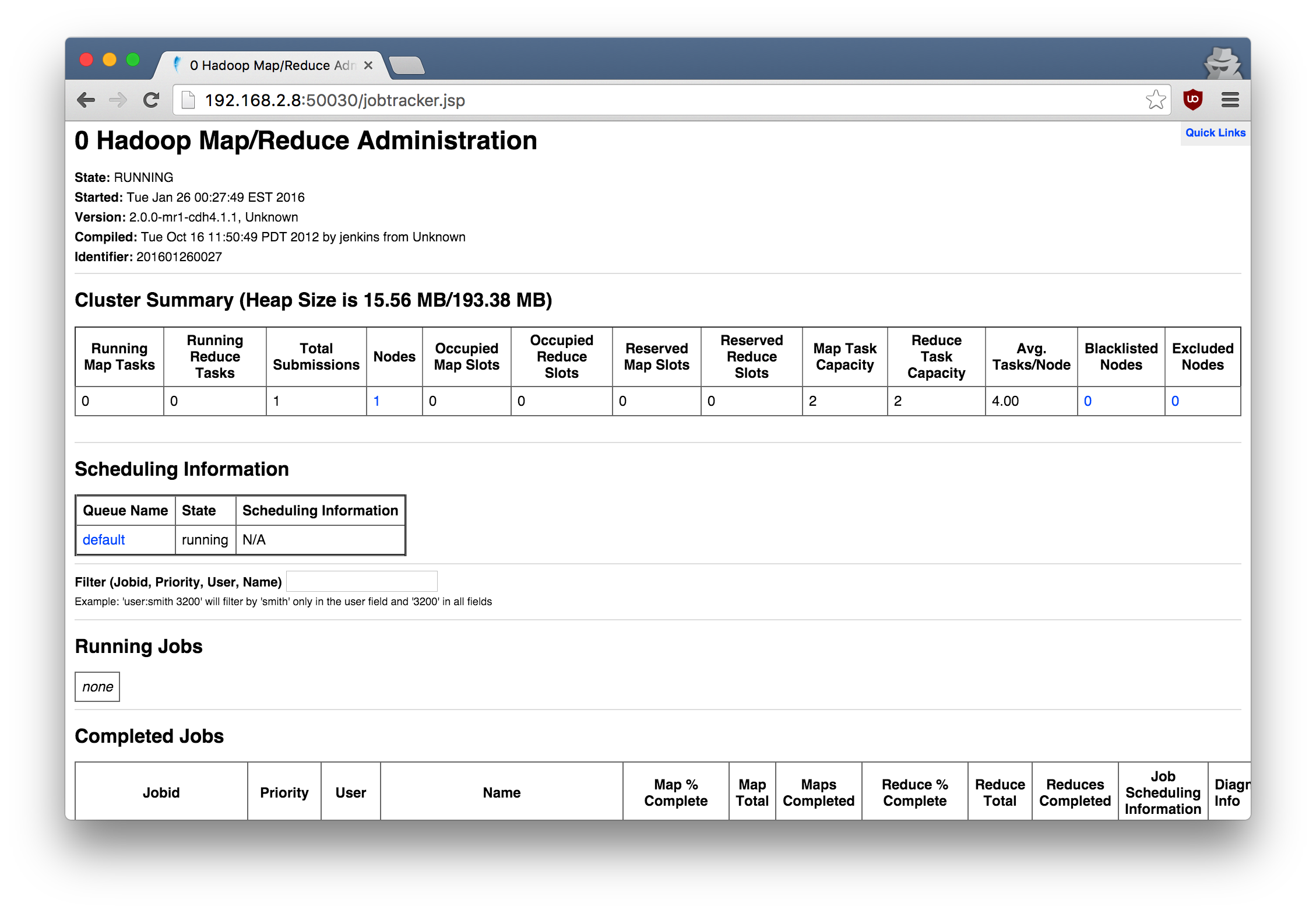Open Excluded Nodes count link

(1175, 401)
